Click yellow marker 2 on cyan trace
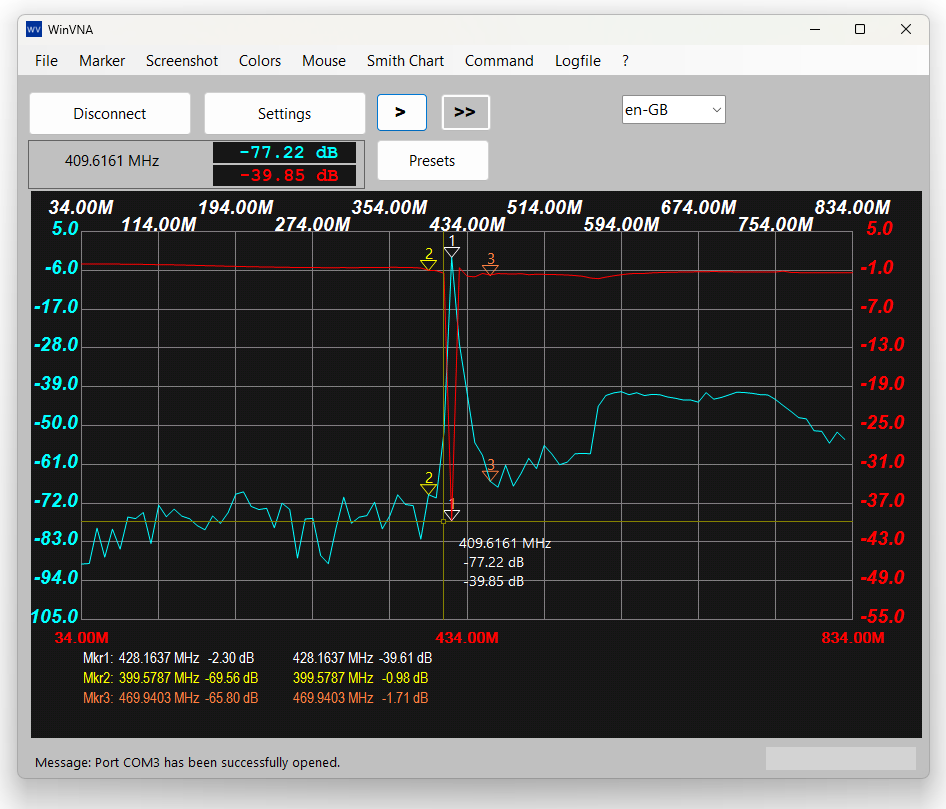Image resolution: width=946 pixels, height=809 pixels. 429,488
